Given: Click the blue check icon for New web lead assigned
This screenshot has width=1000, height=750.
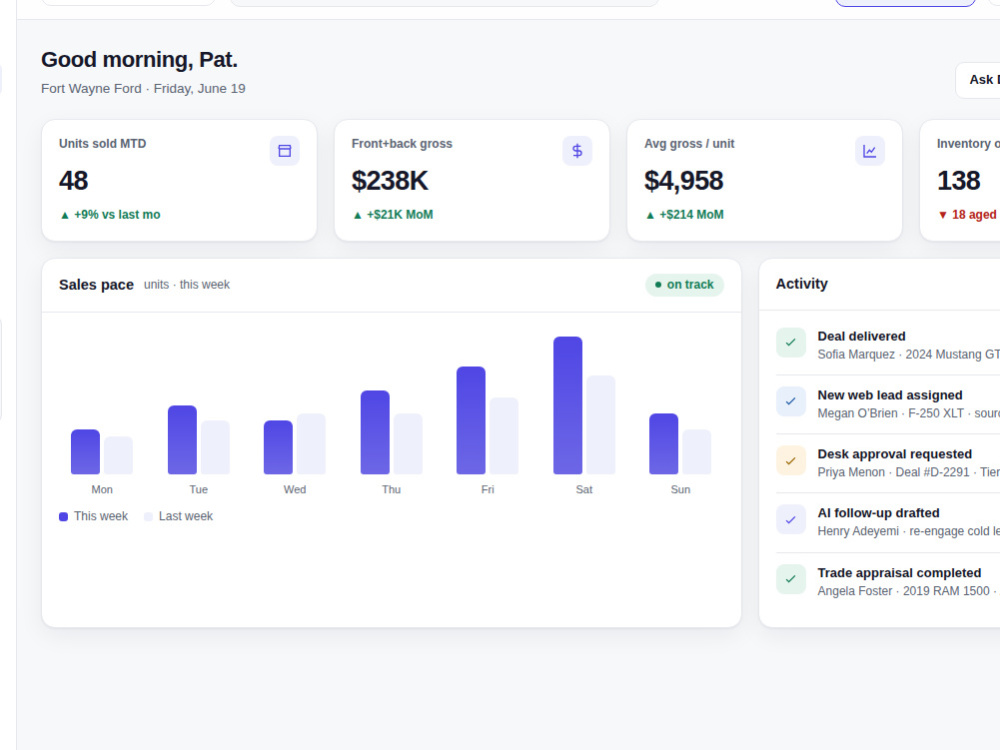Looking at the screenshot, I should coord(791,402).
